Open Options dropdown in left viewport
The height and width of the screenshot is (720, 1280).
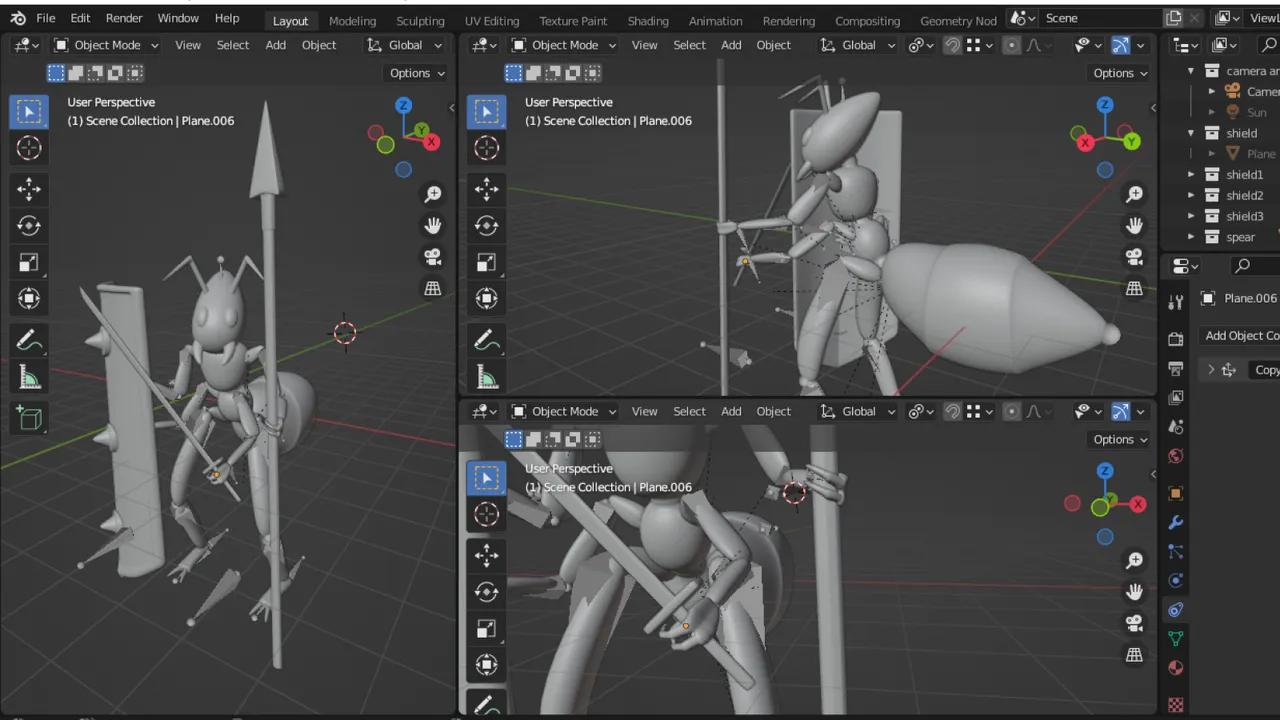pyautogui.click(x=417, y=73)
